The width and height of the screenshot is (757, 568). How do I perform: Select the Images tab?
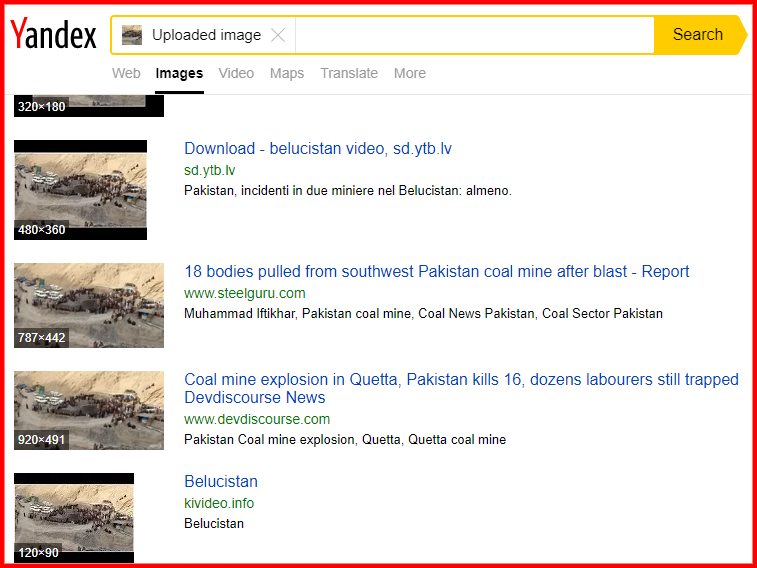pyautogui.click(x=179, y=73)
